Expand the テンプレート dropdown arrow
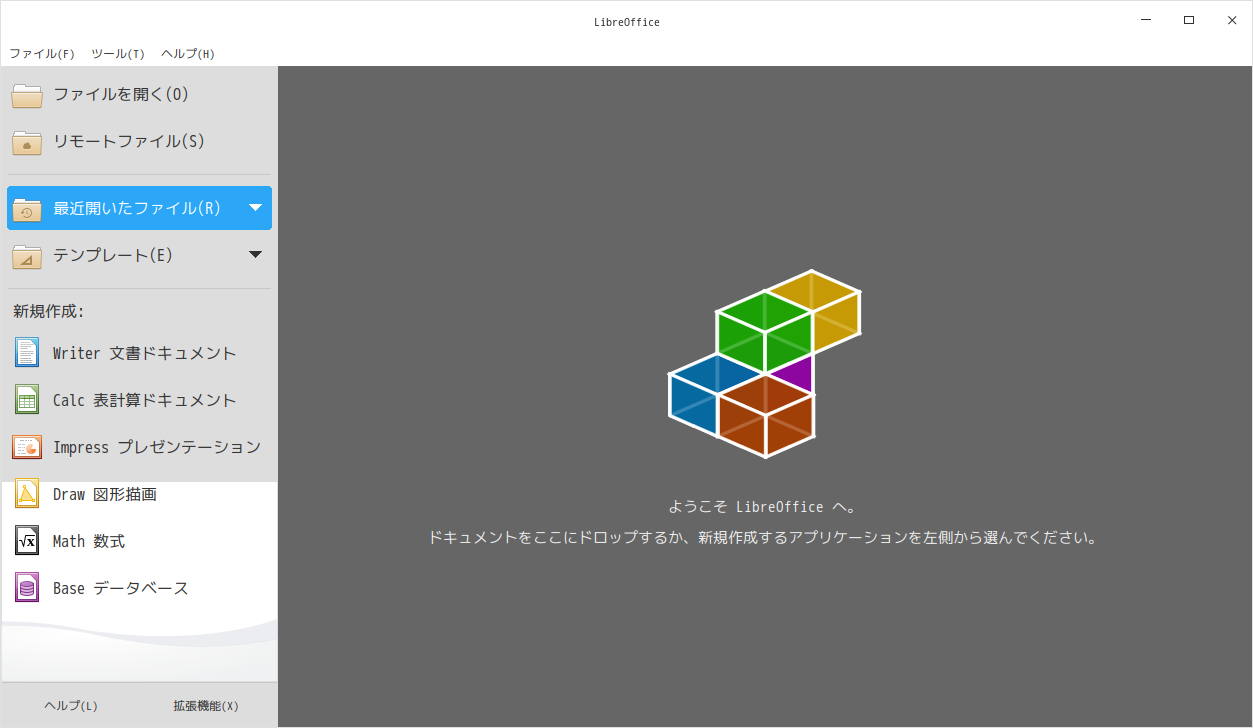This screenshot has width=1253, height=728. [255, 255]
